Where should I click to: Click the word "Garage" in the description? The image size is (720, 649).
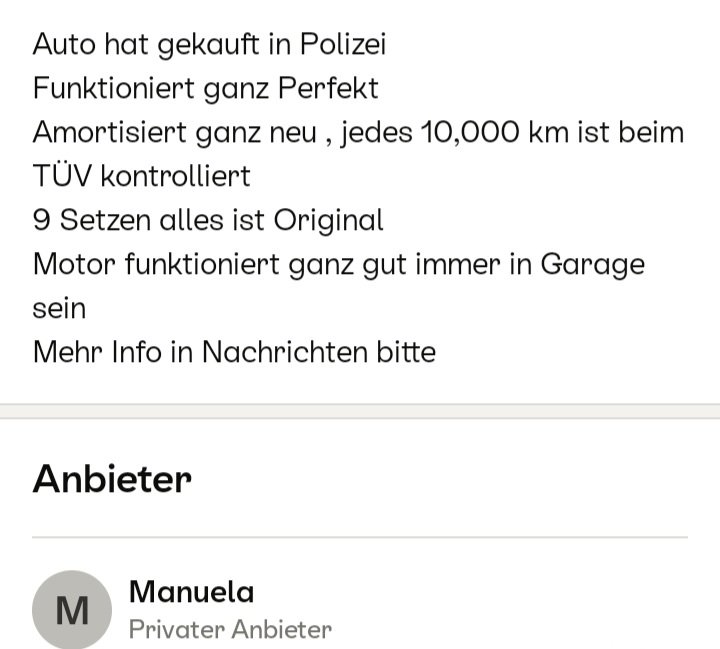(x=592, y=264)
